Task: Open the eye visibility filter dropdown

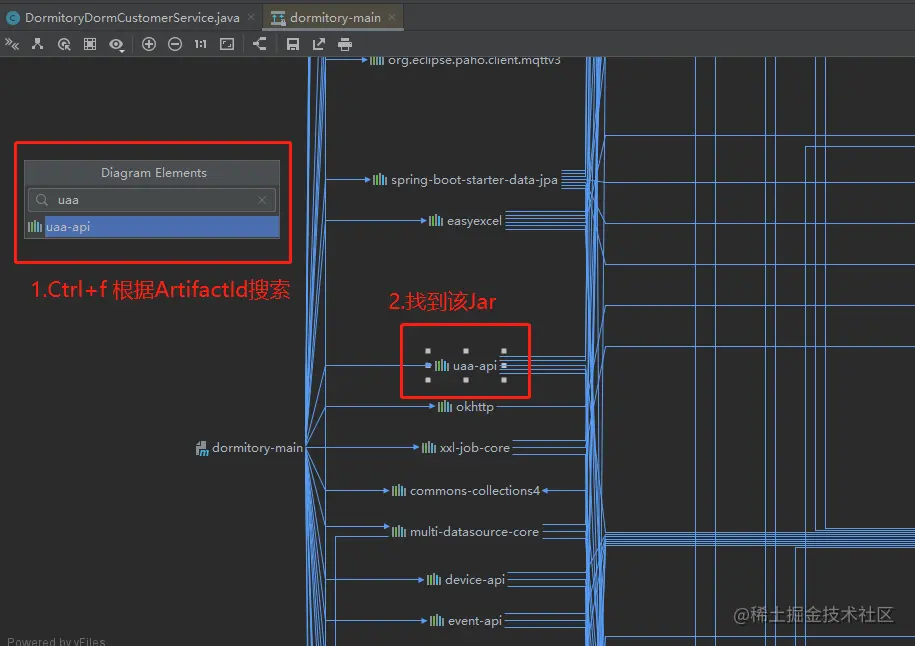Action: (117, 44)
